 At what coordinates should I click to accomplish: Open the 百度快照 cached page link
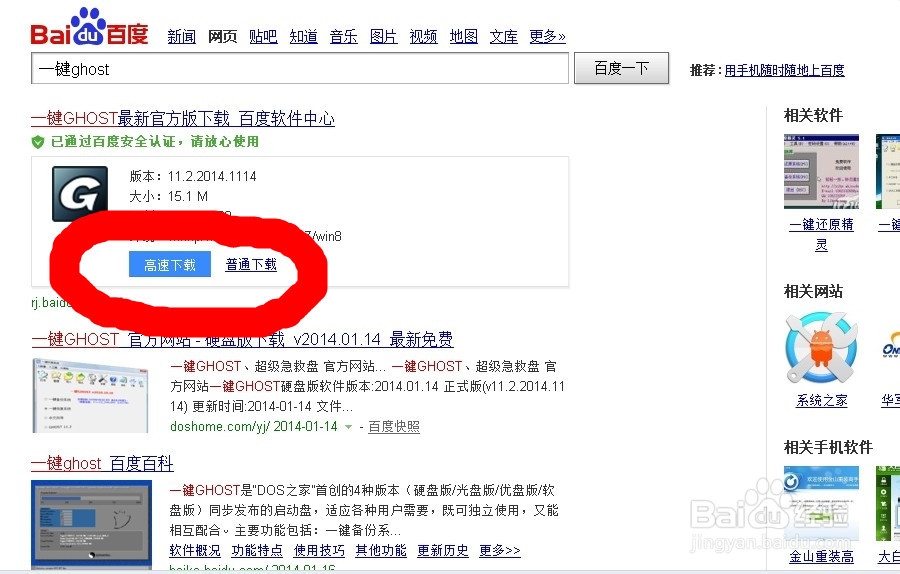(394, 427)
